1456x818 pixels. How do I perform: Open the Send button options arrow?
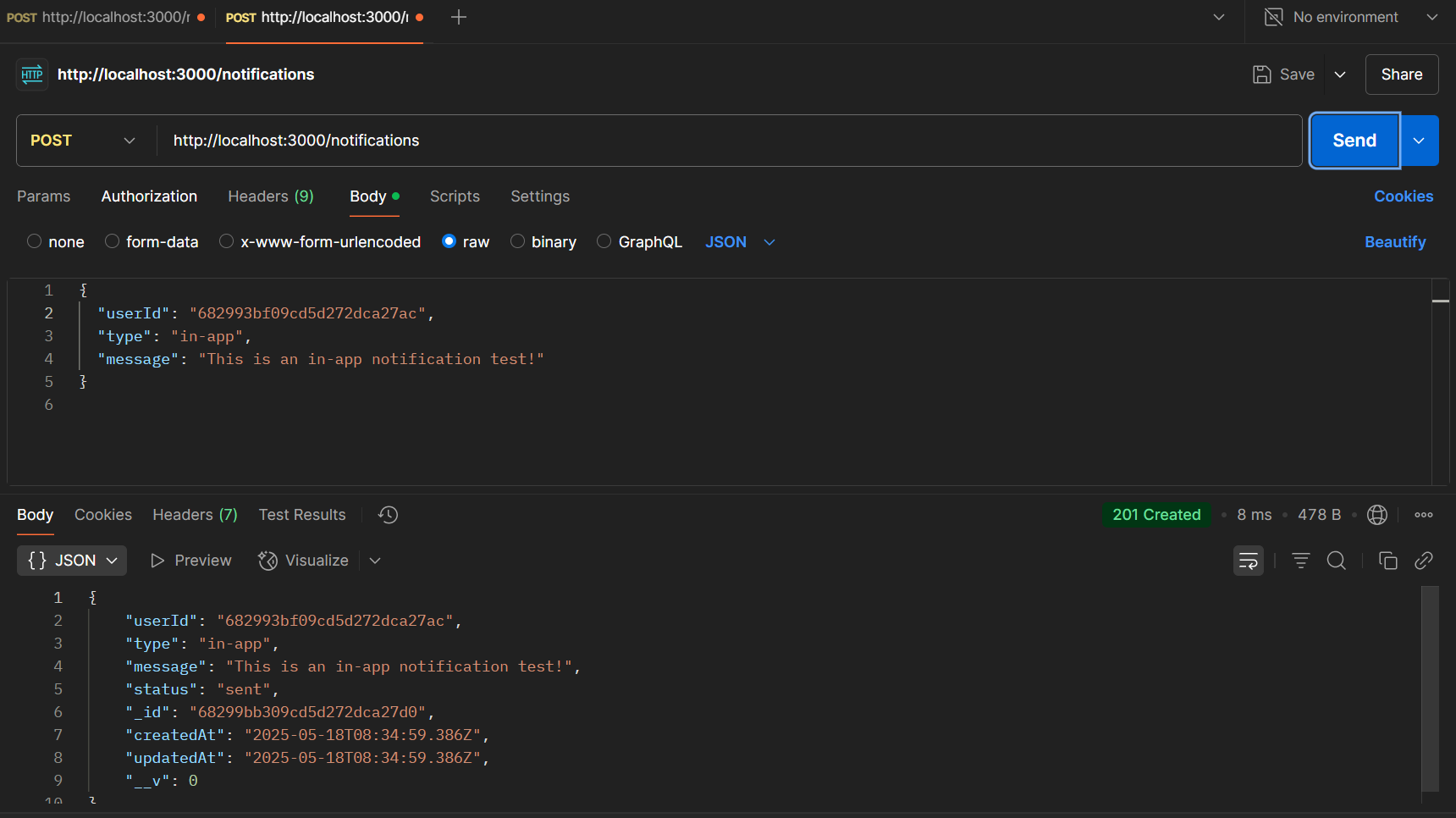pos(1420,141)
